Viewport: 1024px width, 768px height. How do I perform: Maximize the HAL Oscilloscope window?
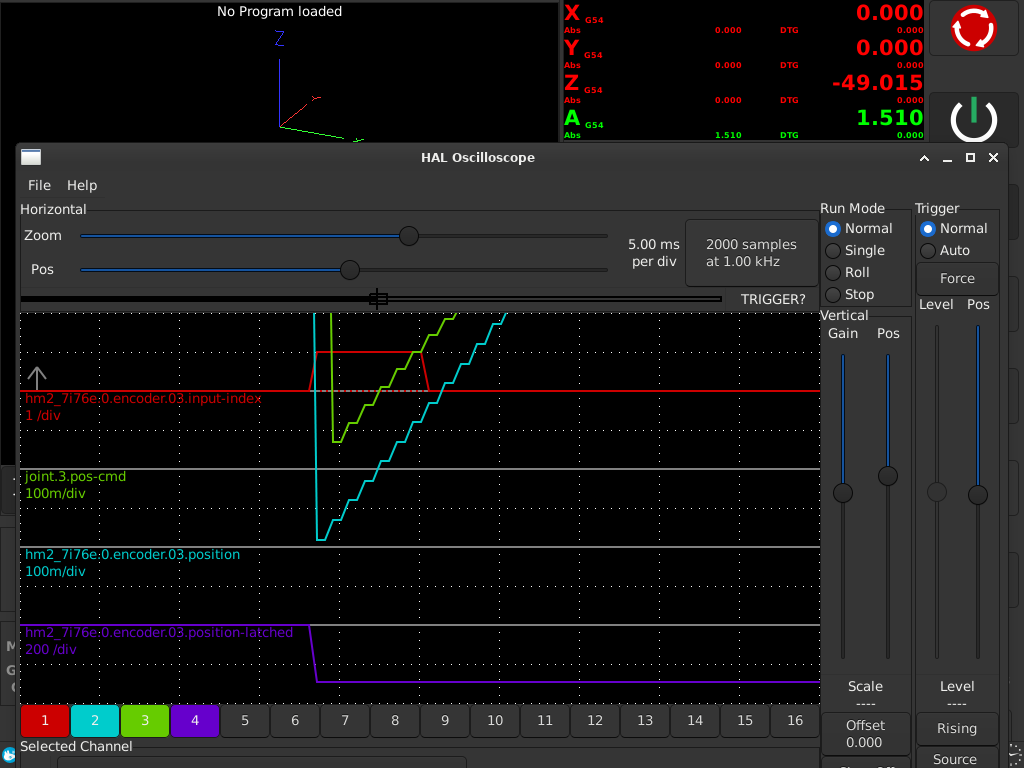click(x=970, y=158)
